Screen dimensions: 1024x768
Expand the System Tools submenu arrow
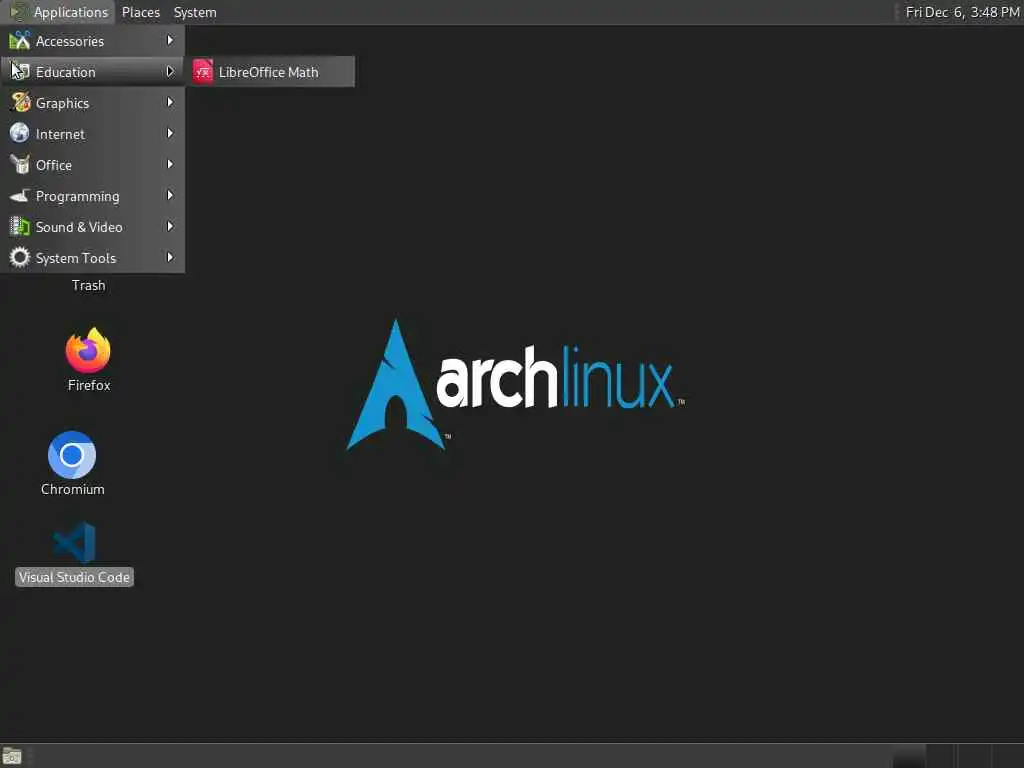[170, 257]
